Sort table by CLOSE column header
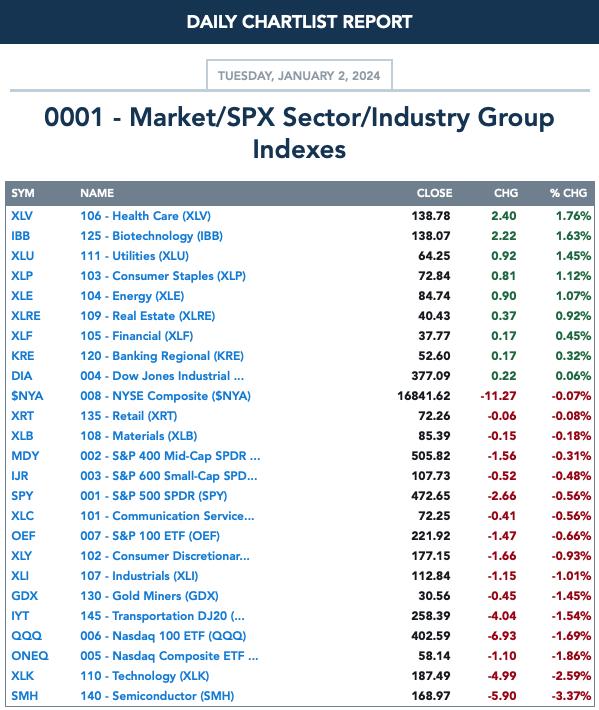This screenshot has width=599, height=710. [434, 193]
